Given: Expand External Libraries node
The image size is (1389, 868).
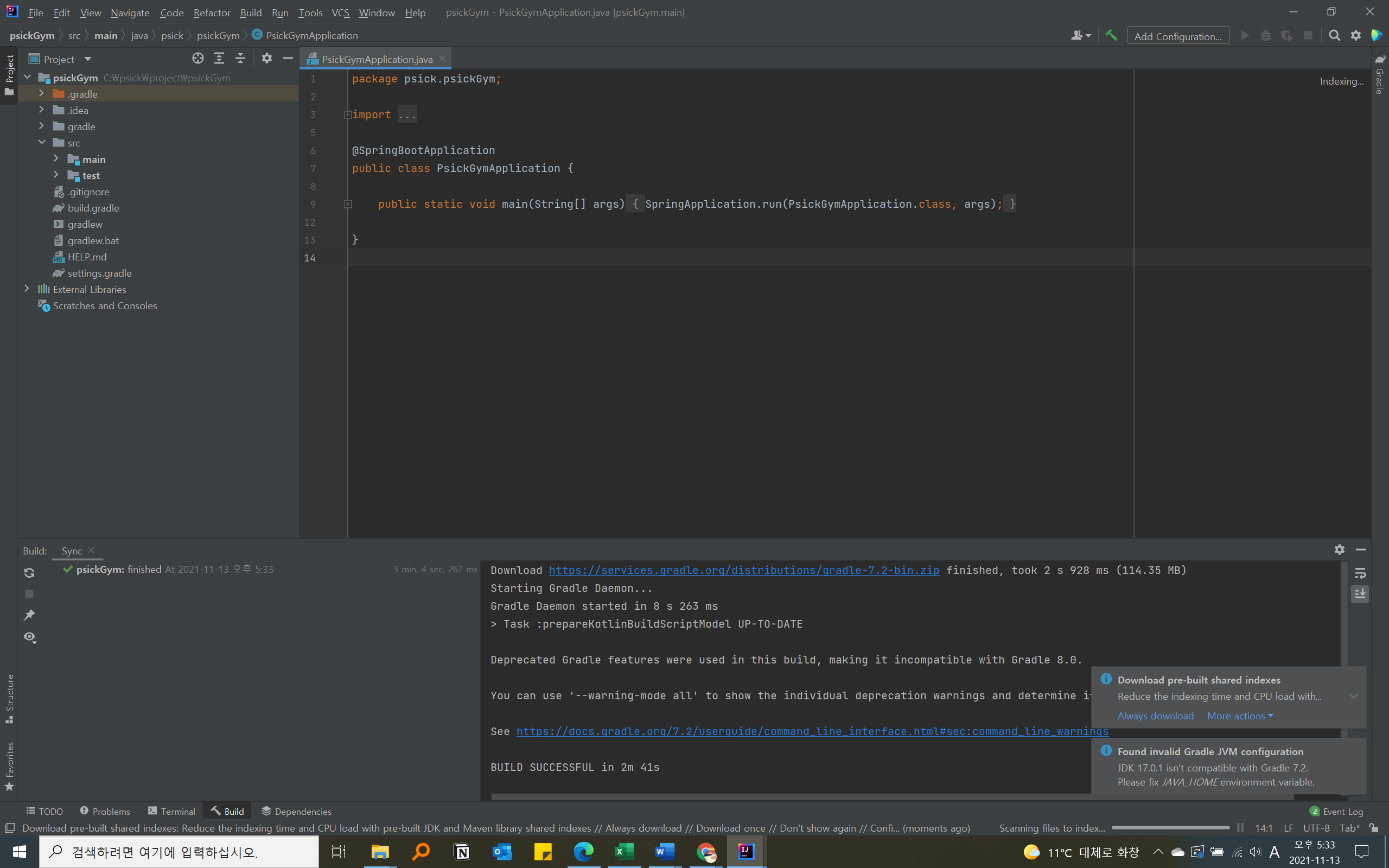Looking at the screenshot, I should pyautogui.click(x=27, y=289).
